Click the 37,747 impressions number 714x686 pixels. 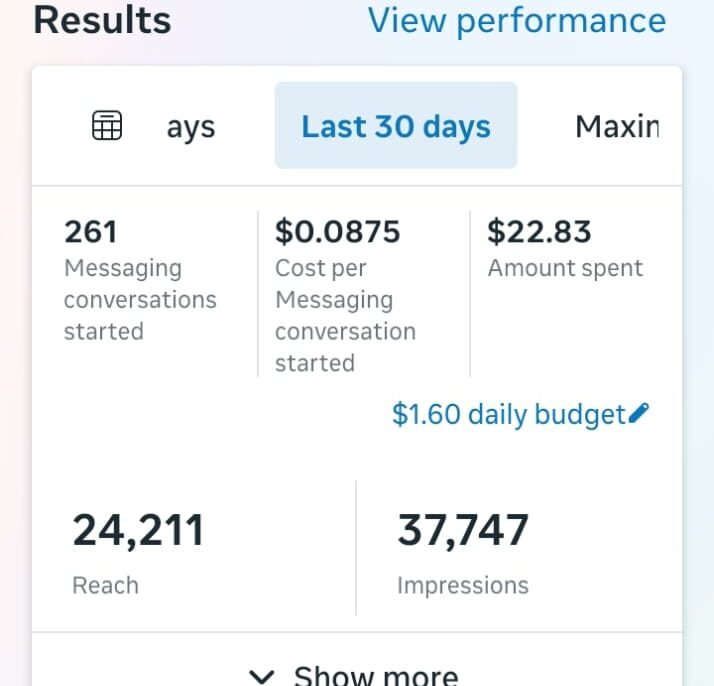pyautogui.click(x=463, y=530)
